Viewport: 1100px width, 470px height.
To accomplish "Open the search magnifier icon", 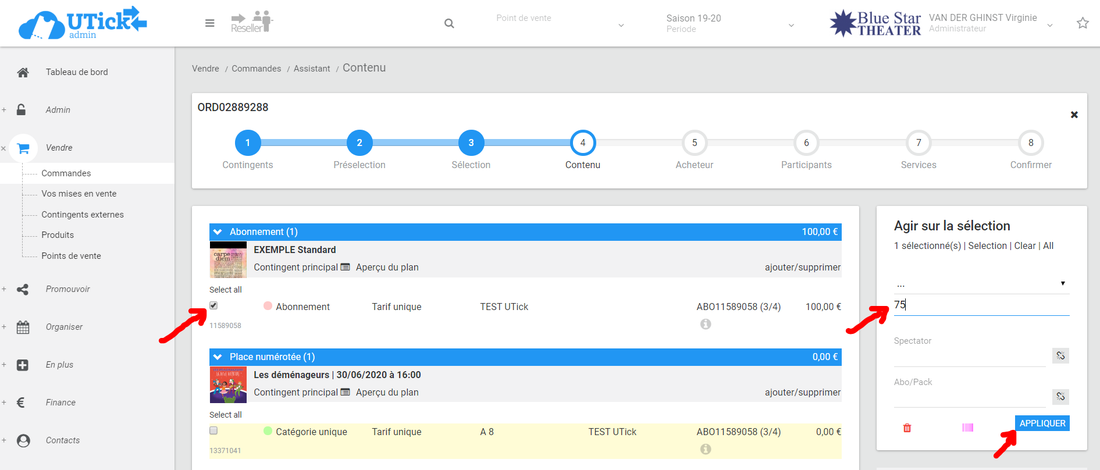I will 449,23.
